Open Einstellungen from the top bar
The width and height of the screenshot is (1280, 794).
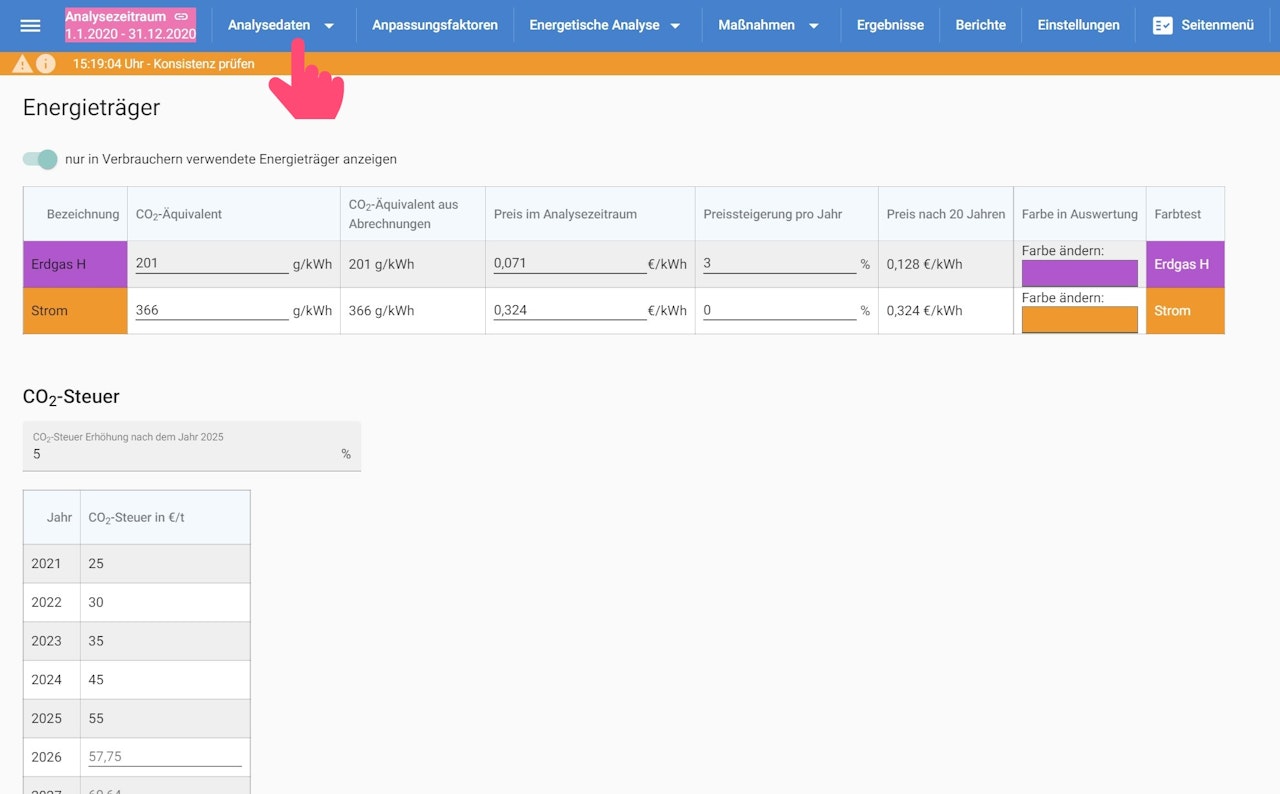pyautogui.click(x=1078, y=25)
